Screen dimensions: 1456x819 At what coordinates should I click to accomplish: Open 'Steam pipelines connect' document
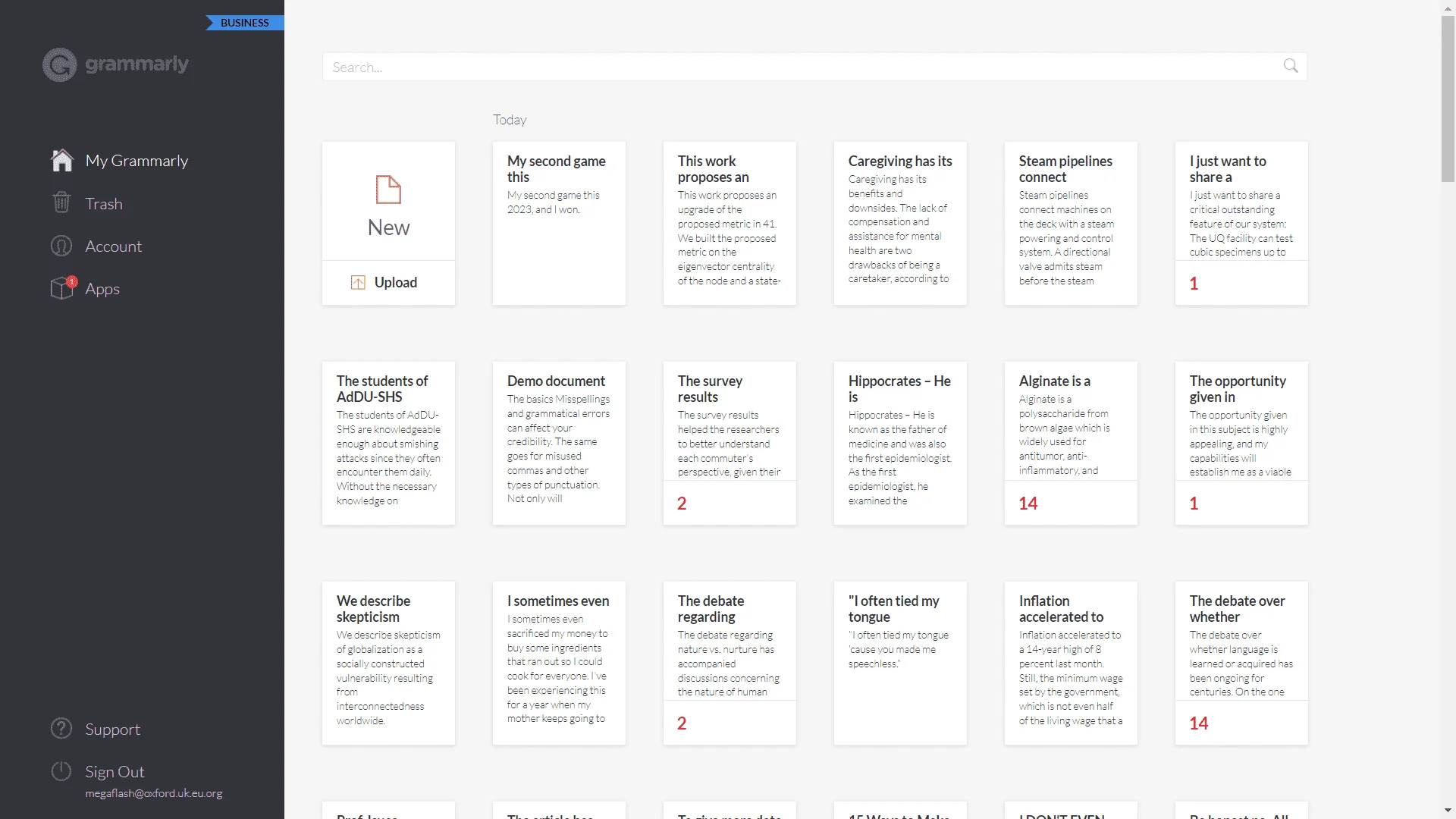click(1071, 223)
